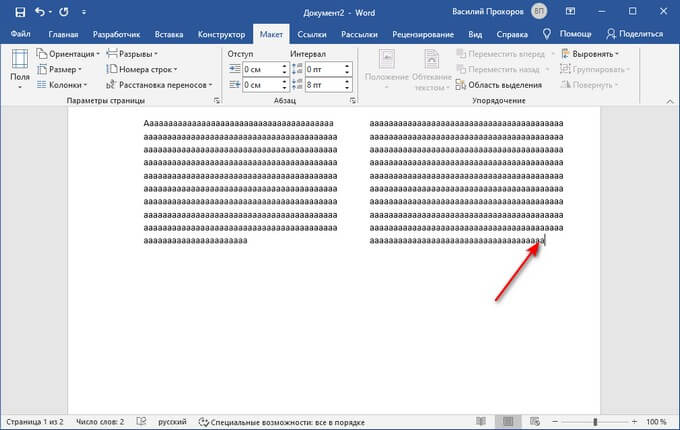
Task: Click spelling check book icon in status bar
Action: pos(141,421)
